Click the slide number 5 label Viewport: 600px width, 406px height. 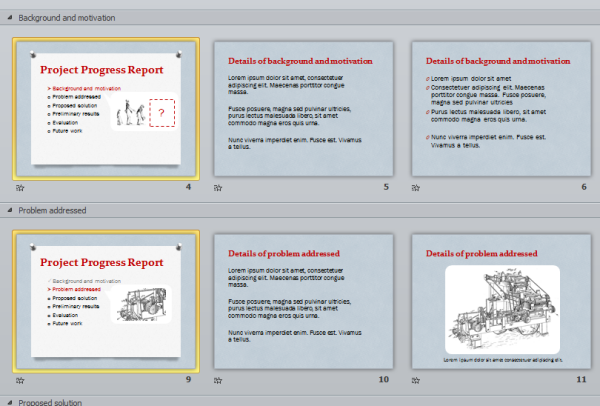point(385,187)
